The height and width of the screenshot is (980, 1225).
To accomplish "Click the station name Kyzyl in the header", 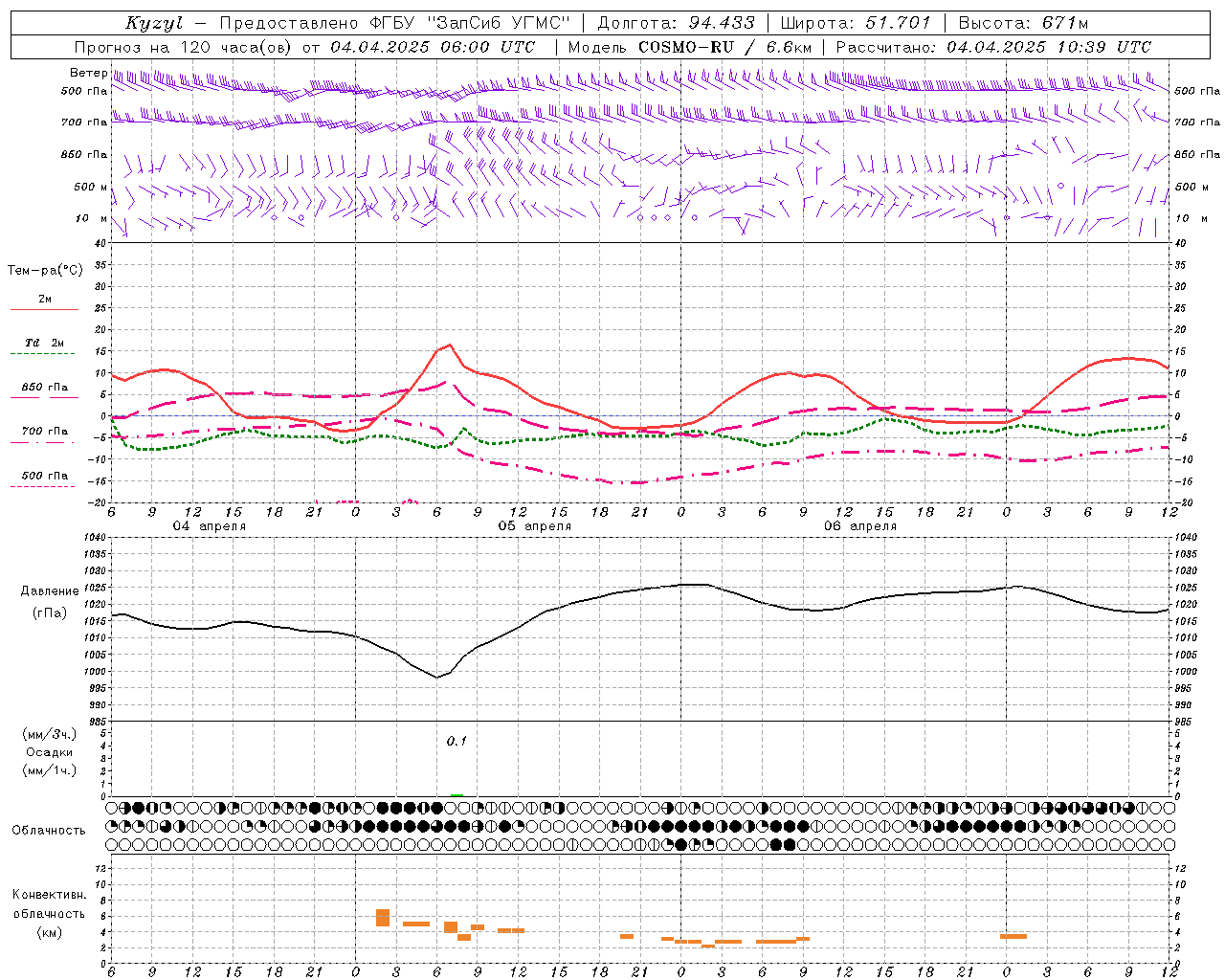I will (x=154, y=23).
